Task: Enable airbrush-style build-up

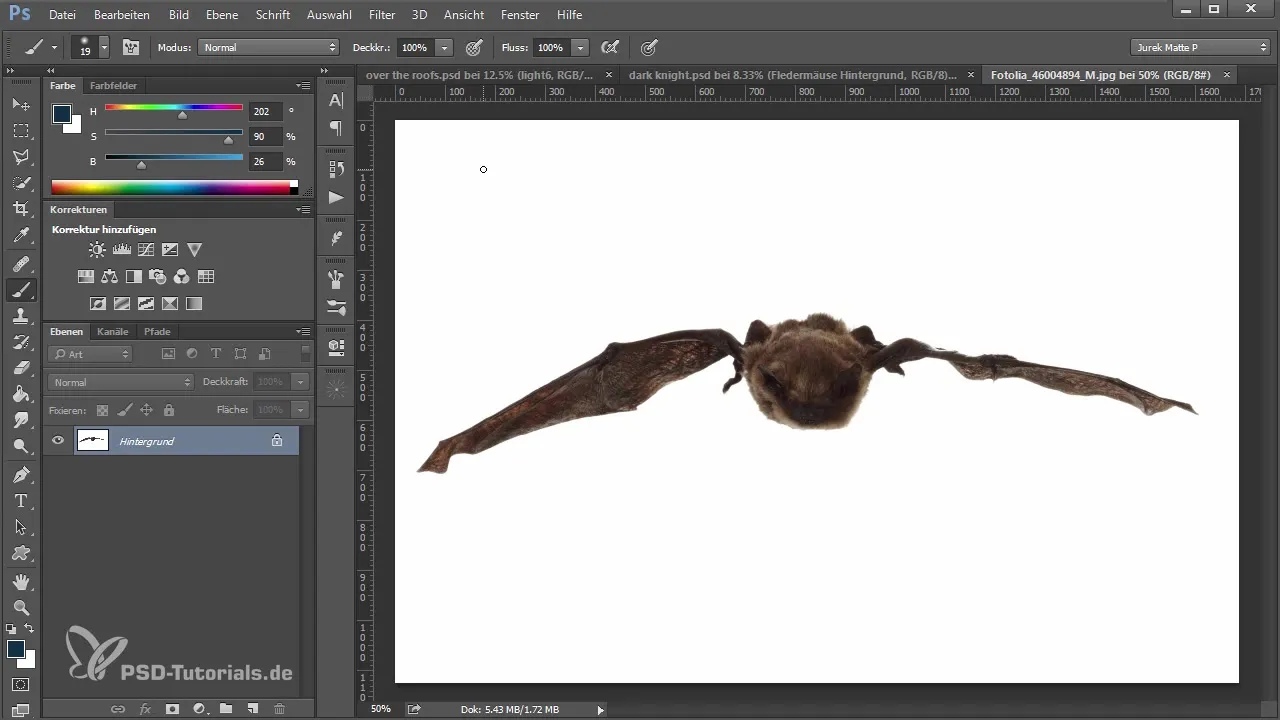Action: [609, 47]
